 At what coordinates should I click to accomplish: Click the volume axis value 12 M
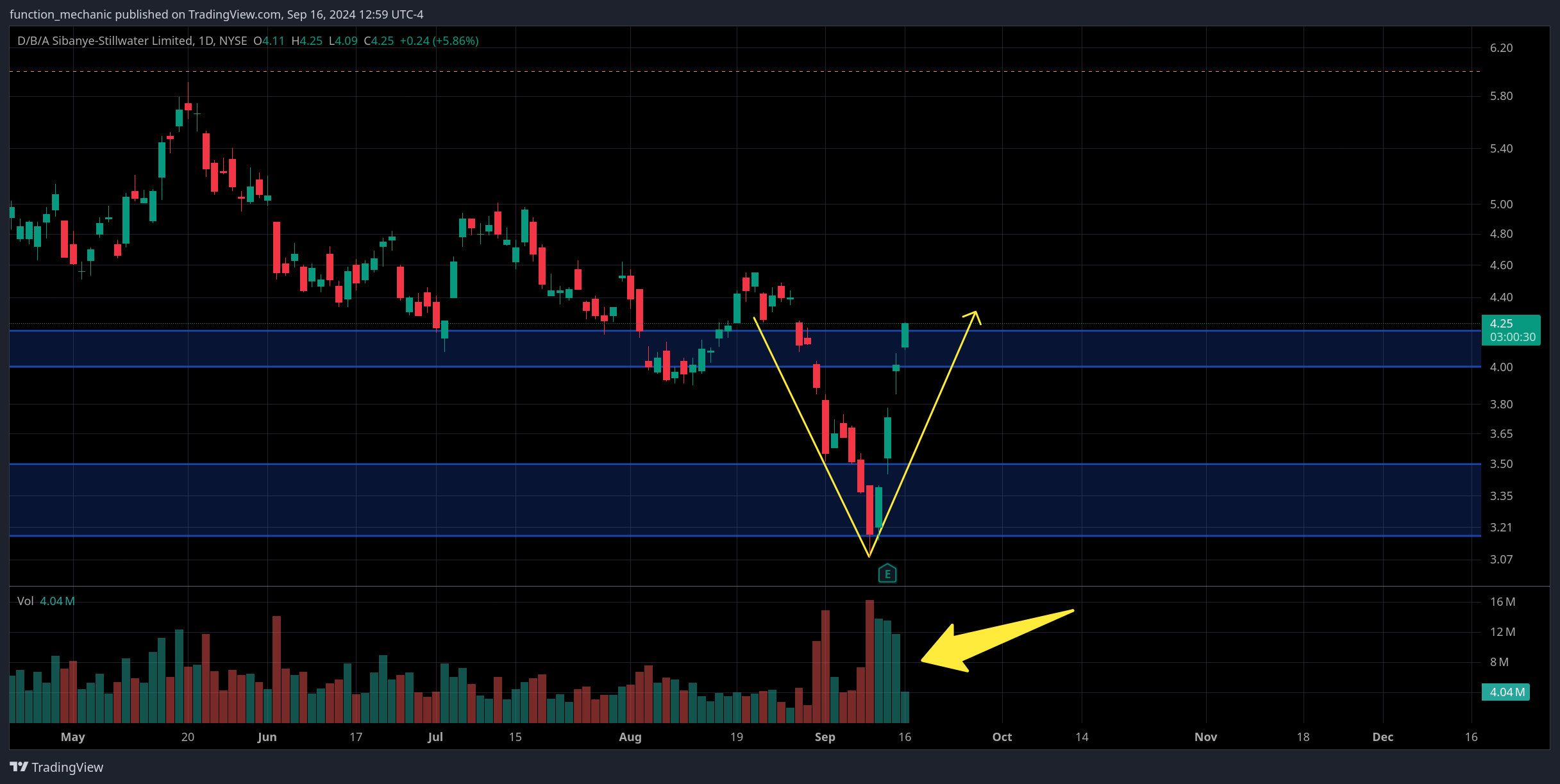(1502, 632)
